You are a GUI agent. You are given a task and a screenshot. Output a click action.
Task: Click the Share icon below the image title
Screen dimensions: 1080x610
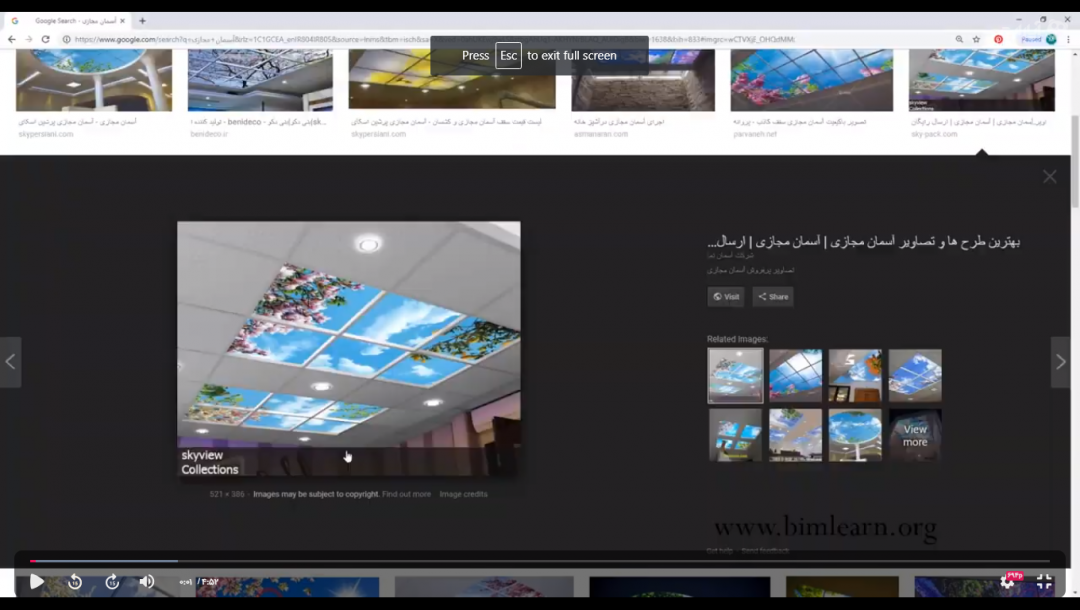(x=772, y=296)
